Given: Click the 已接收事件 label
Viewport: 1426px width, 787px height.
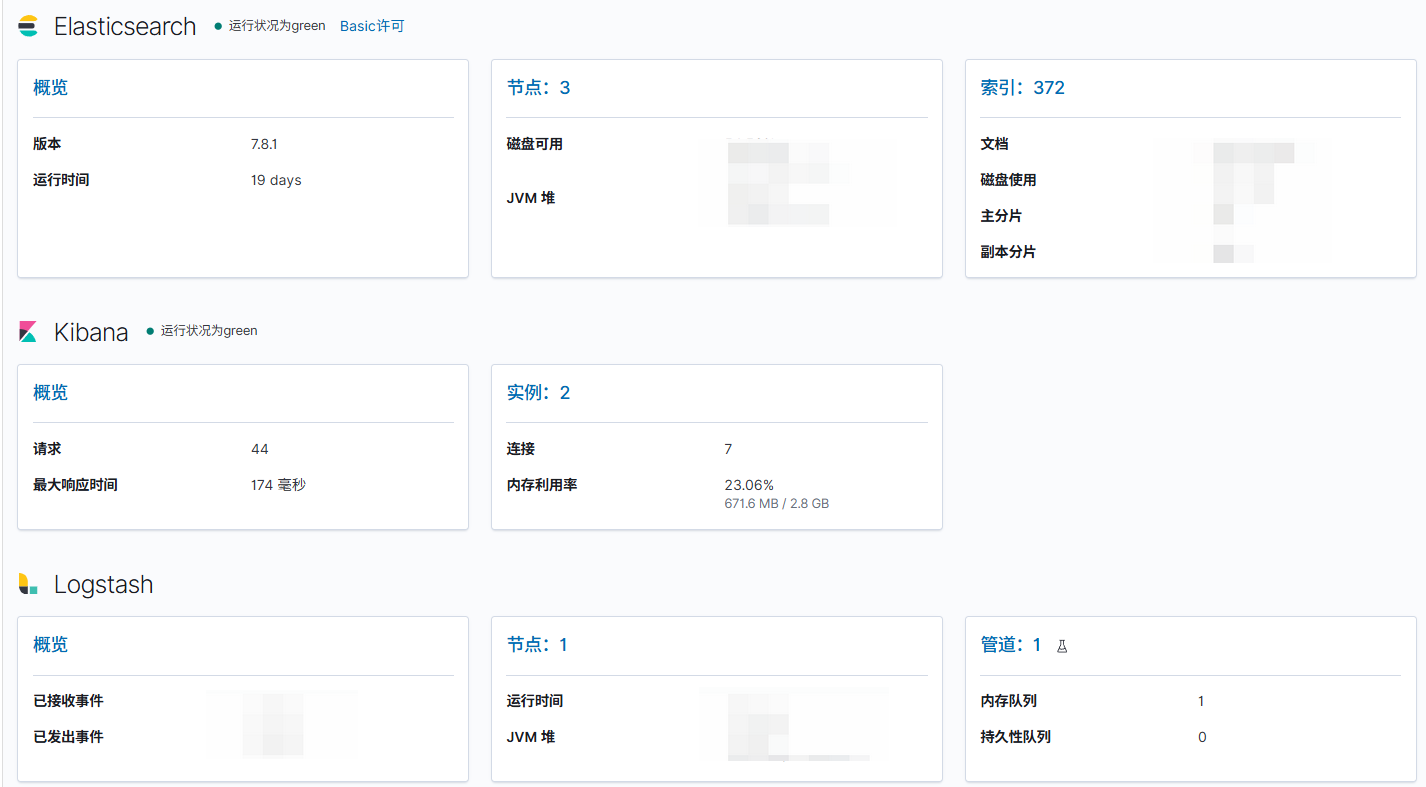Looking at the screenshot, I should pos(68,701).
